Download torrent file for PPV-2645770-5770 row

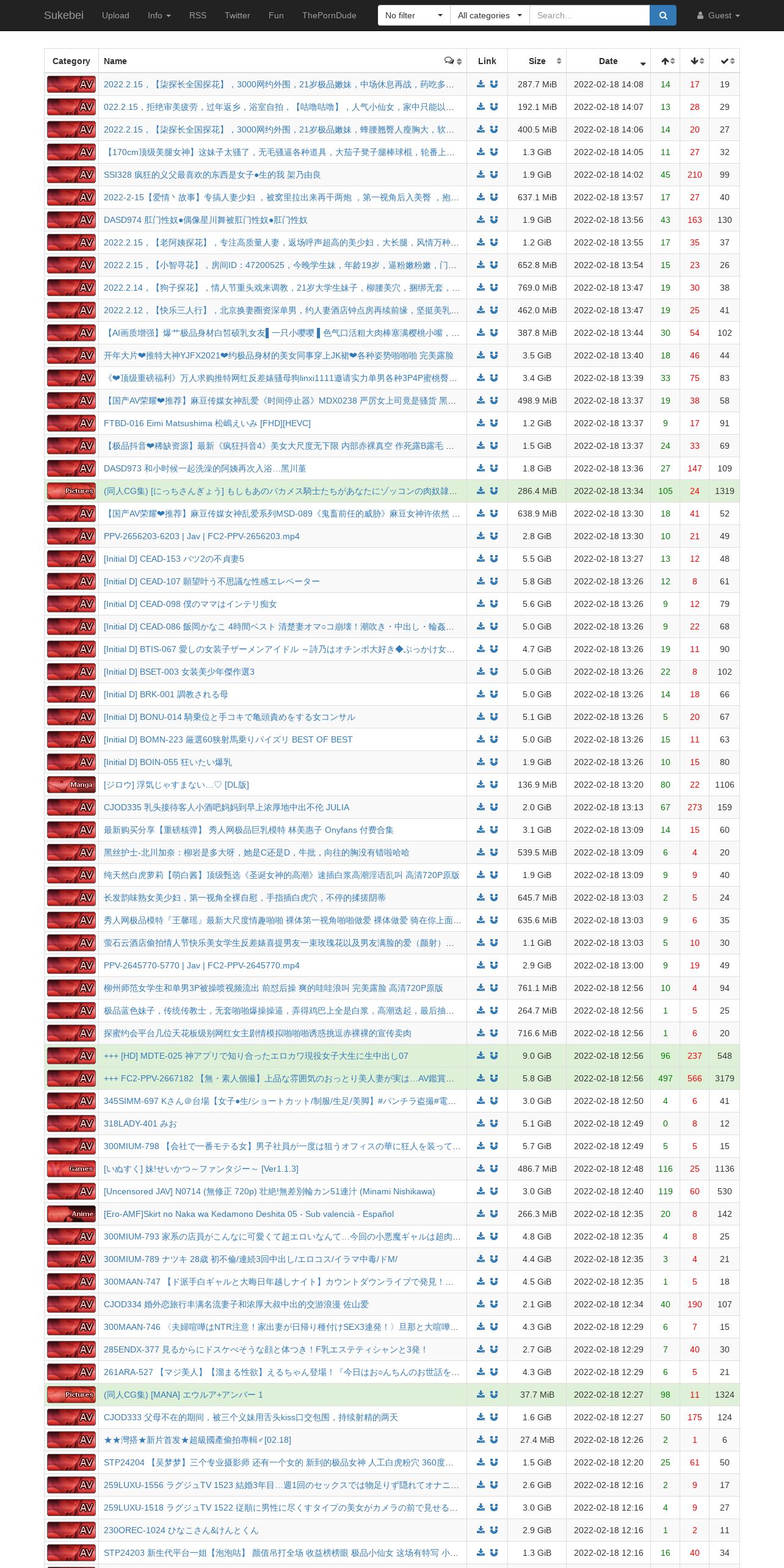click(x=481, y=965)
